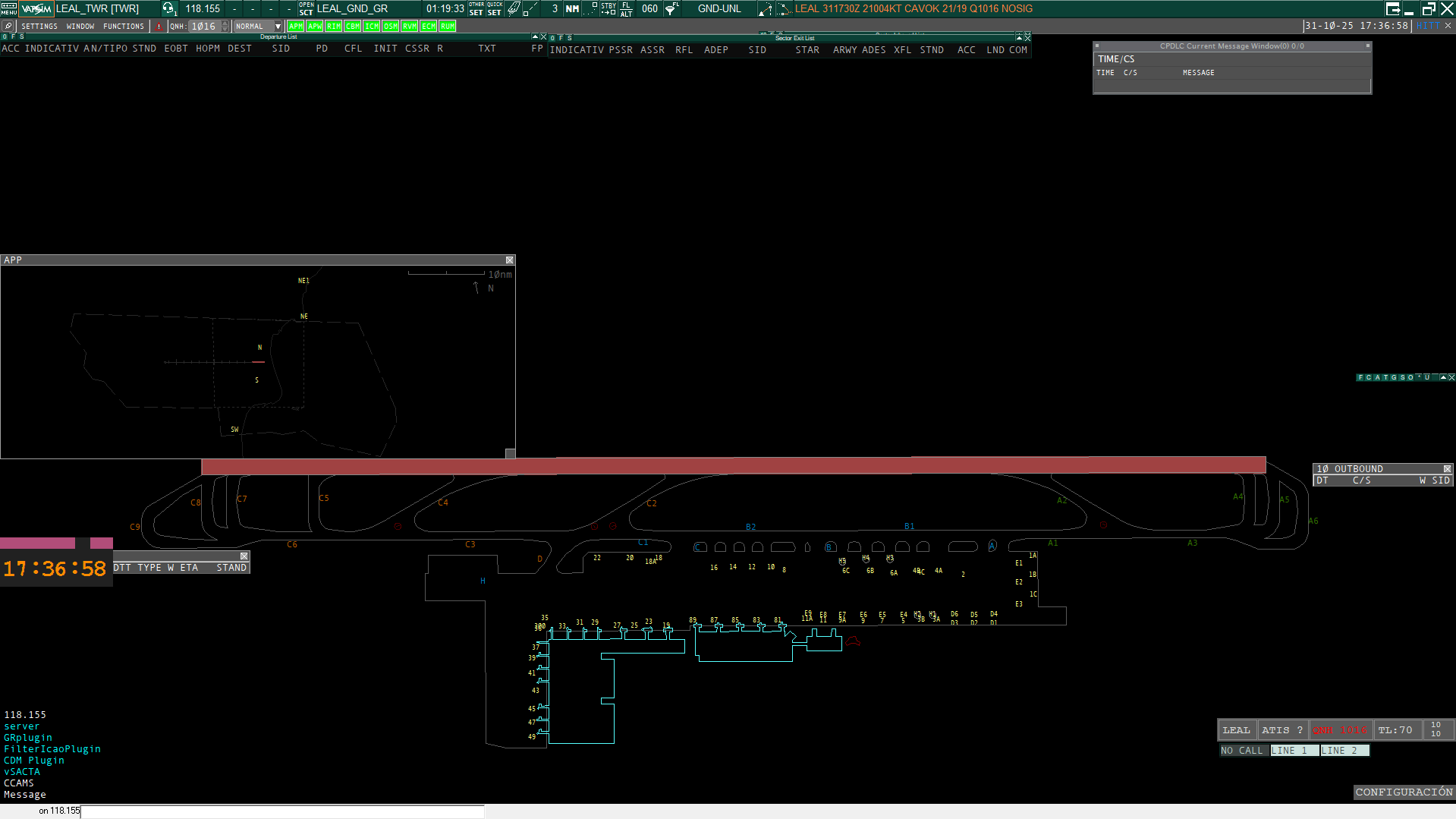Select the FL altitude filter funnel icon
The height and width of the screenshot is (819, 1456).
[671, 8]
